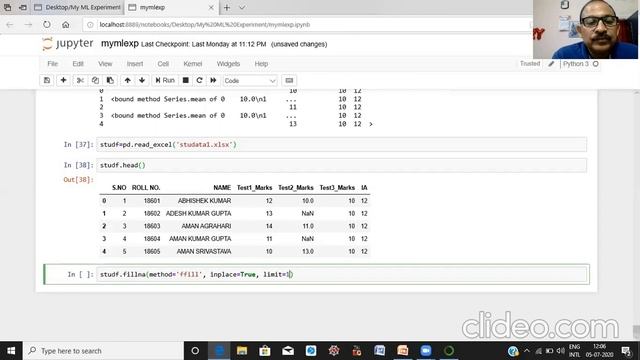Open the Windows Start menu
Screen dimensions: 640x360
[x=11, y=351]
